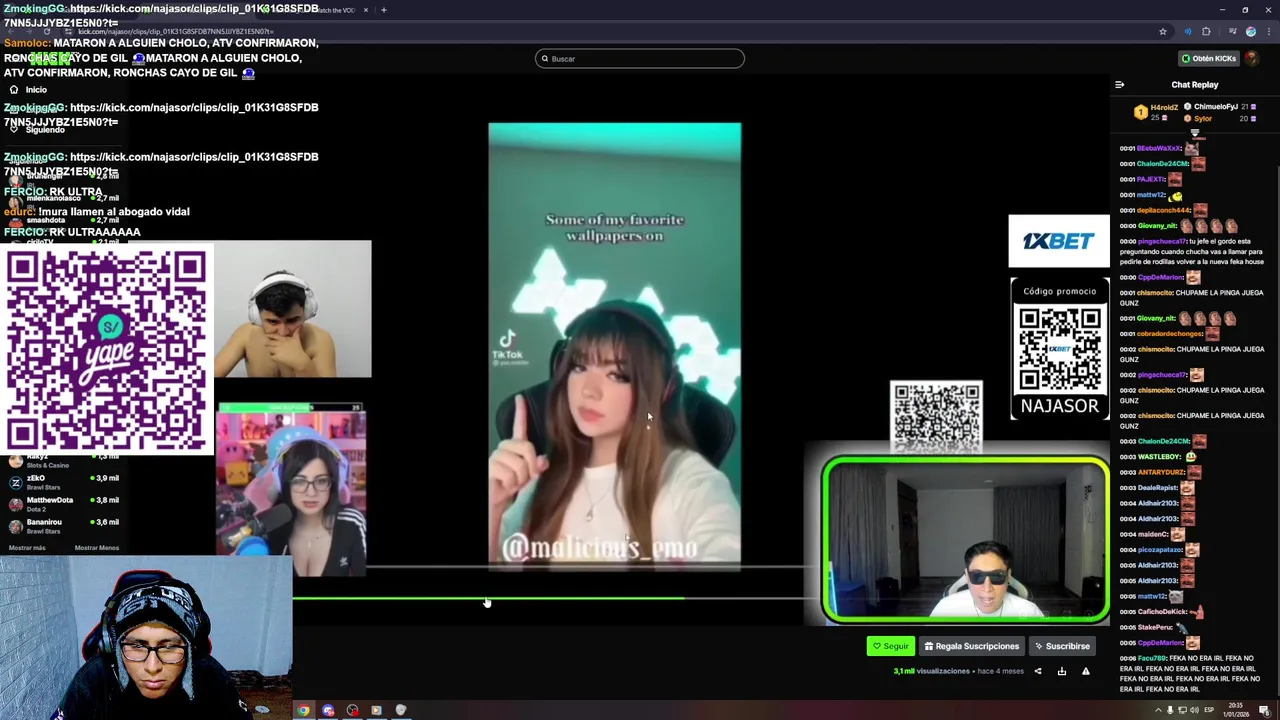1280x720 pixels.
Task: Click the Chrome profile avatar
Action: coord(1251,32)
